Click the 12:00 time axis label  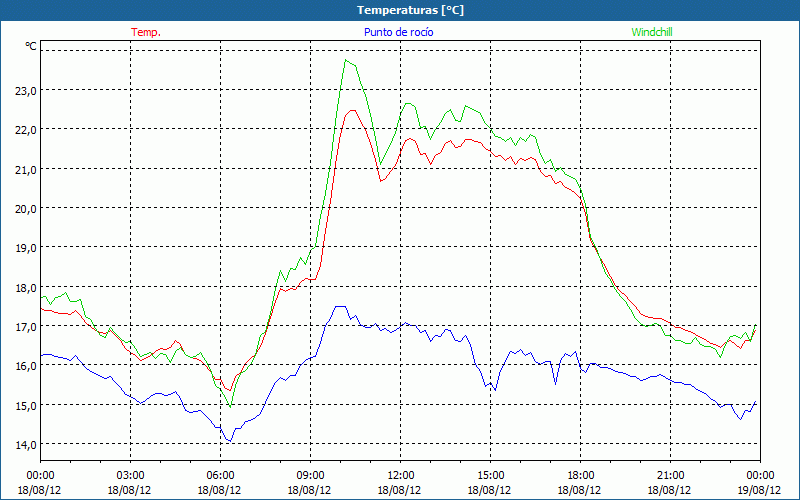[x=401, y=476]
